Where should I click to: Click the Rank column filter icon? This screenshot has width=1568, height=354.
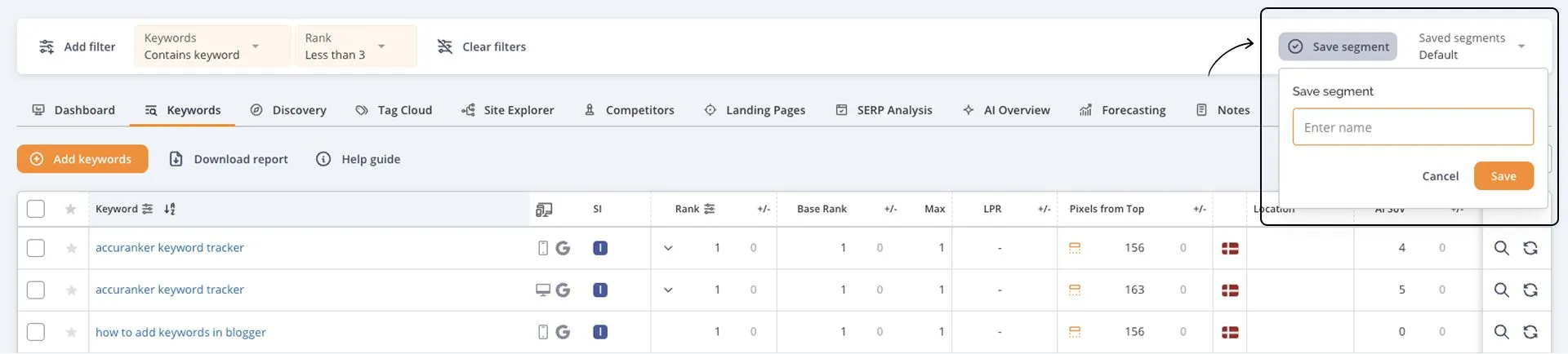710,210
